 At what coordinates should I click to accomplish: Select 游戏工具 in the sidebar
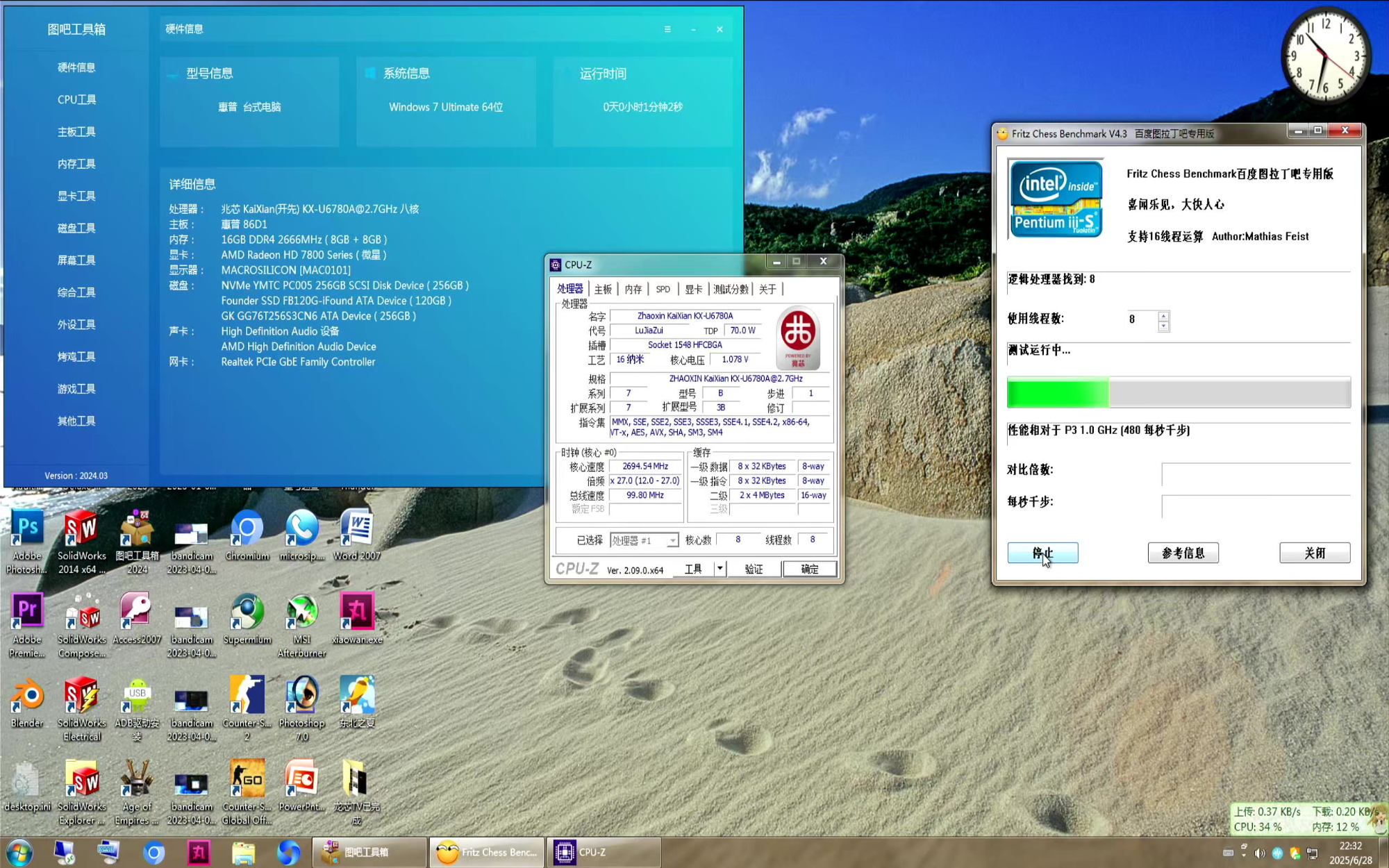pyautogui.click(x=76, y=389)
